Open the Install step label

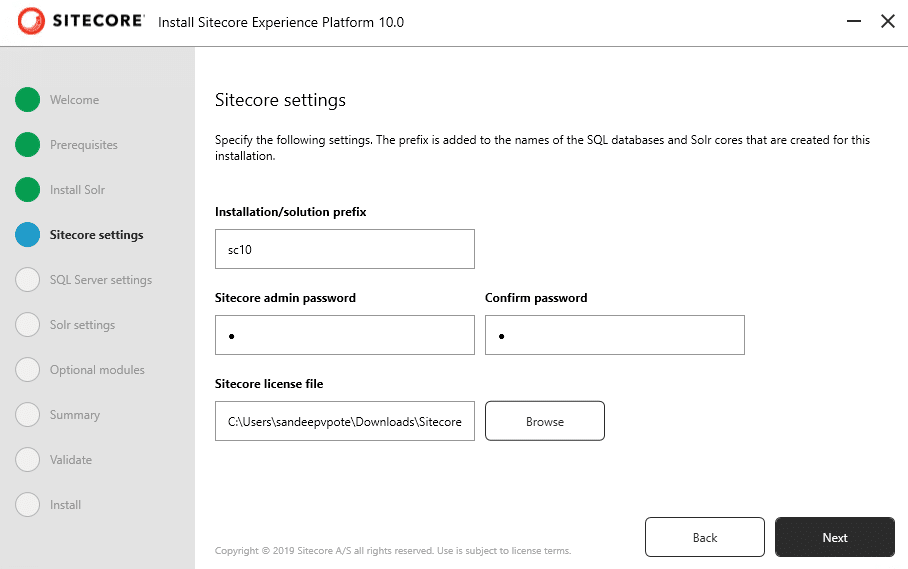click(65, 505)
